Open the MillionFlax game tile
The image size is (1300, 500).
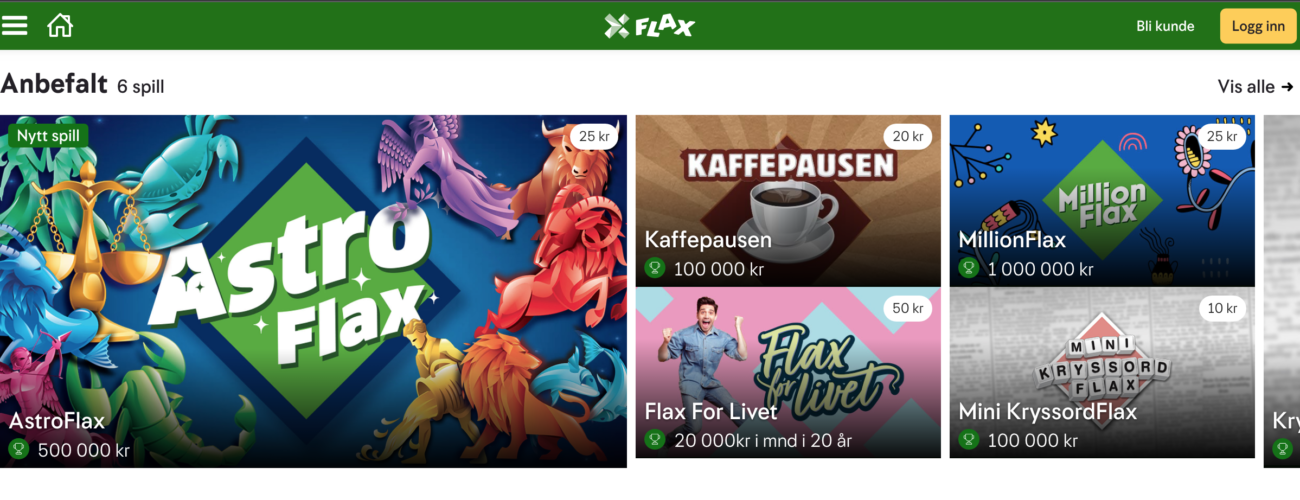(1102, 201)
